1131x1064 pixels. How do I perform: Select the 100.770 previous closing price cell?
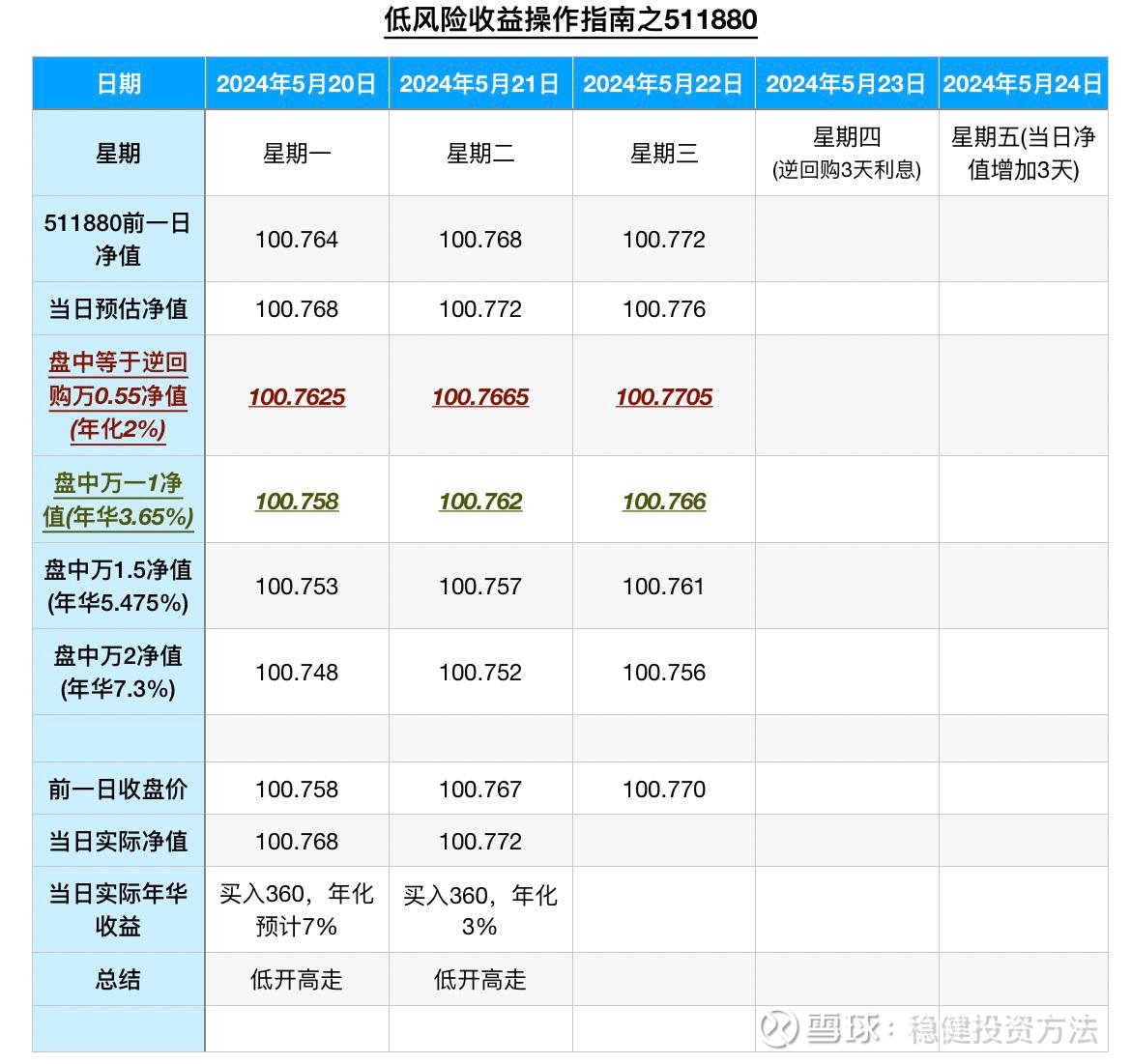664,790
